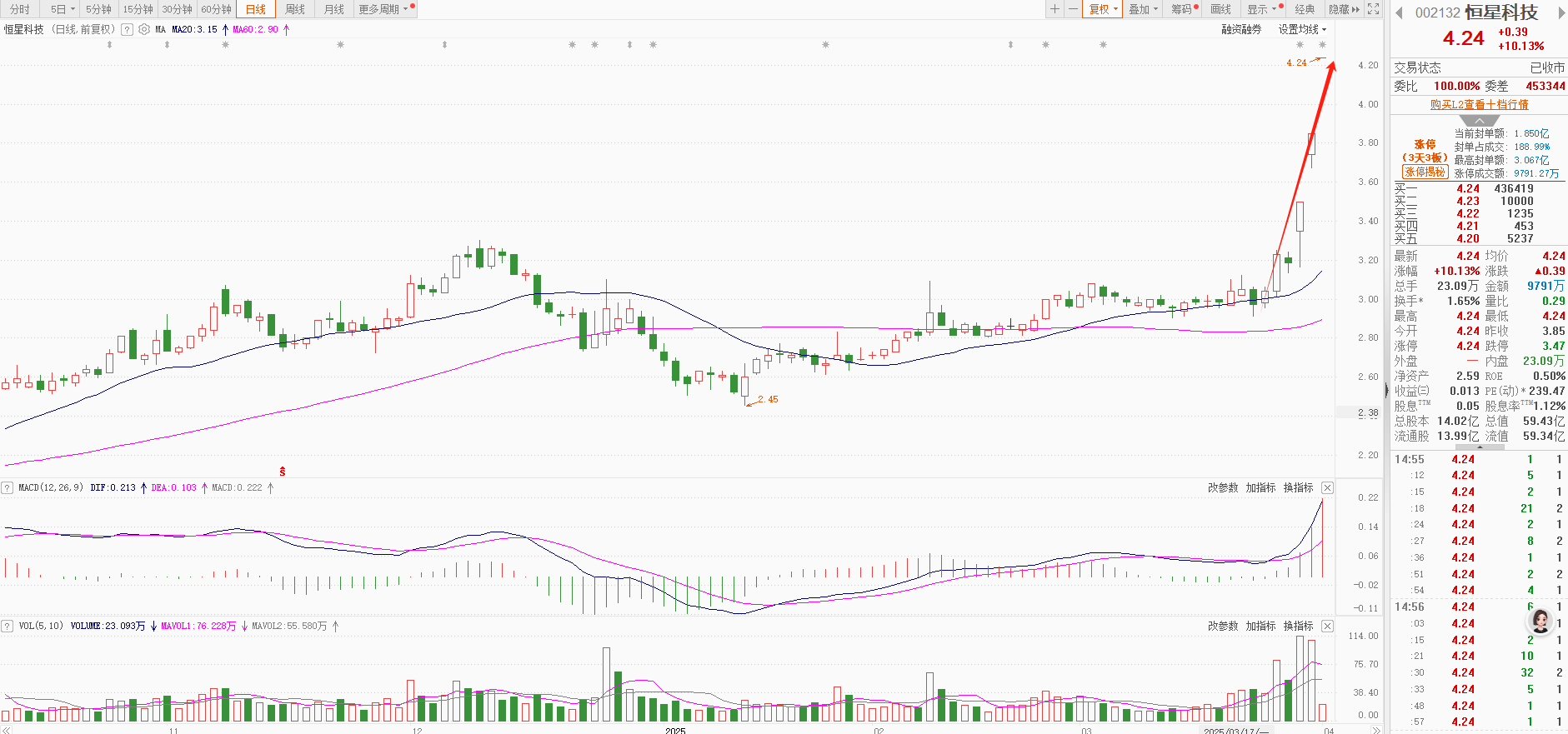Click the 买五 bid price 4.20
Viewport: 1568px width, 734px height.
1468,238
